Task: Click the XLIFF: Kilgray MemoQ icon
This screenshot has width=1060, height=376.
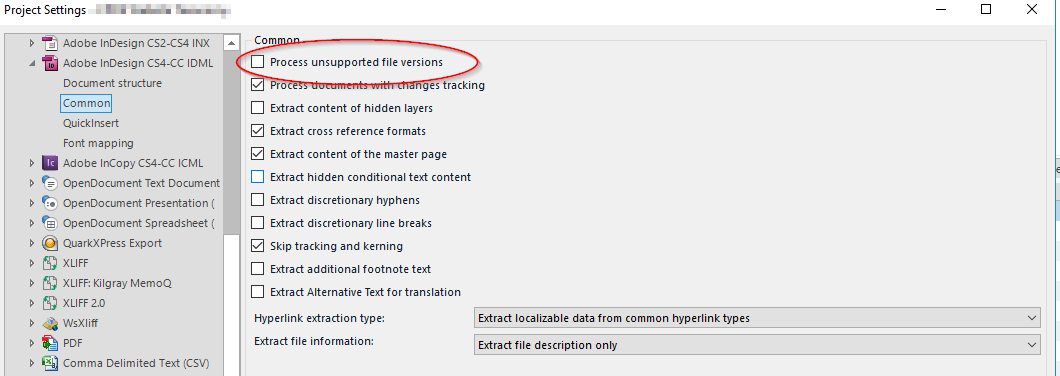Action: [49, 283]
